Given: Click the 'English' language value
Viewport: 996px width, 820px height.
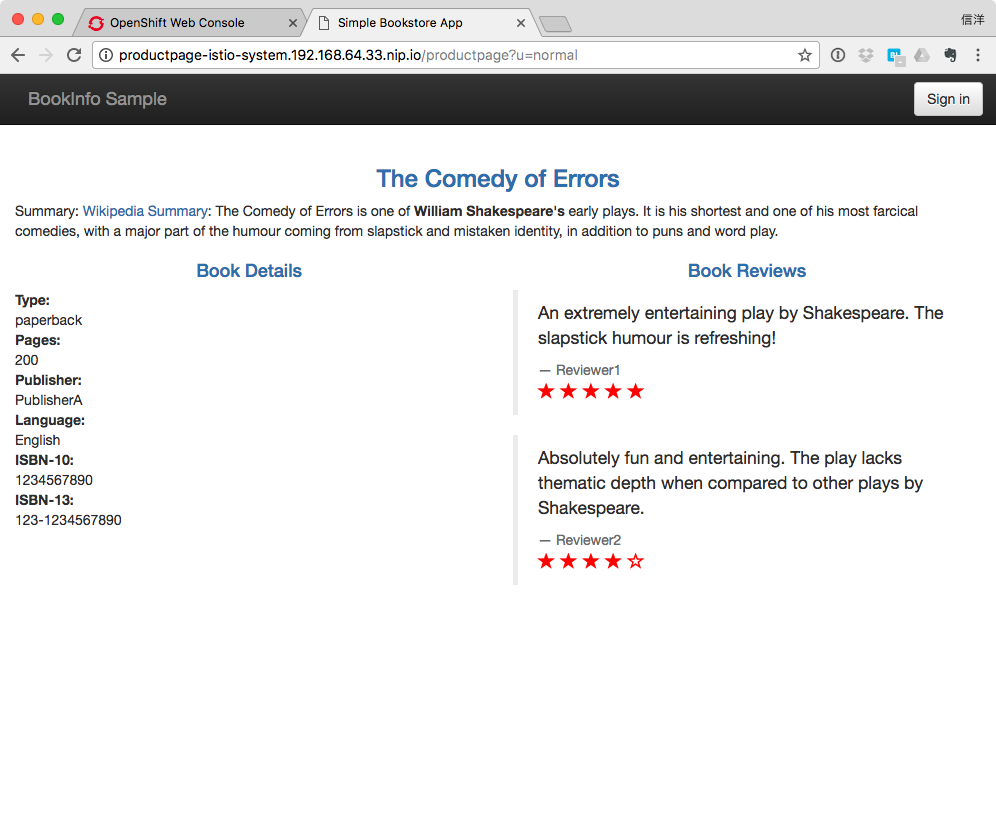Looking at the screenshot, I should click(37, 440).
